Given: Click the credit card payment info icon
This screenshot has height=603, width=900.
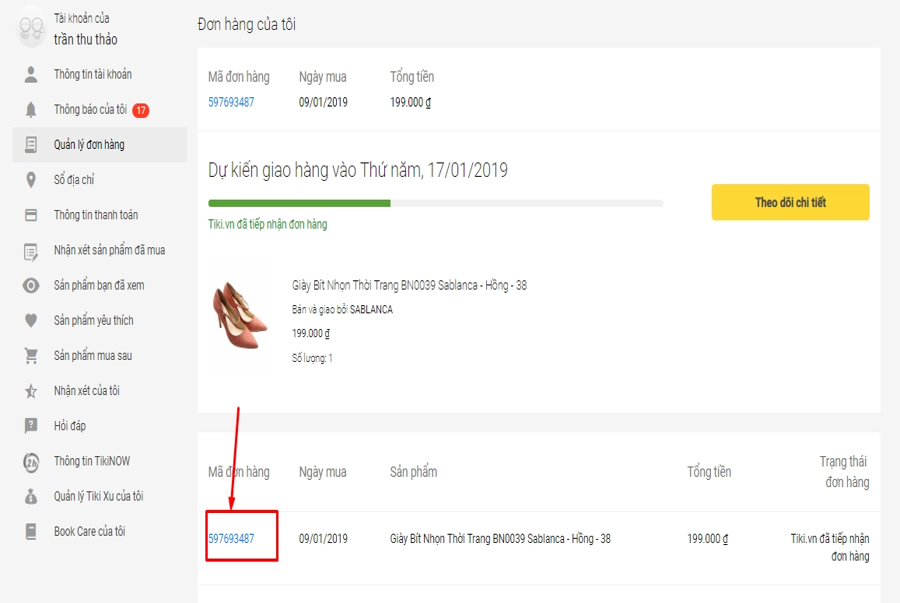Looking at the screenshot, I should pyautogui.click(x=31, y=215).
